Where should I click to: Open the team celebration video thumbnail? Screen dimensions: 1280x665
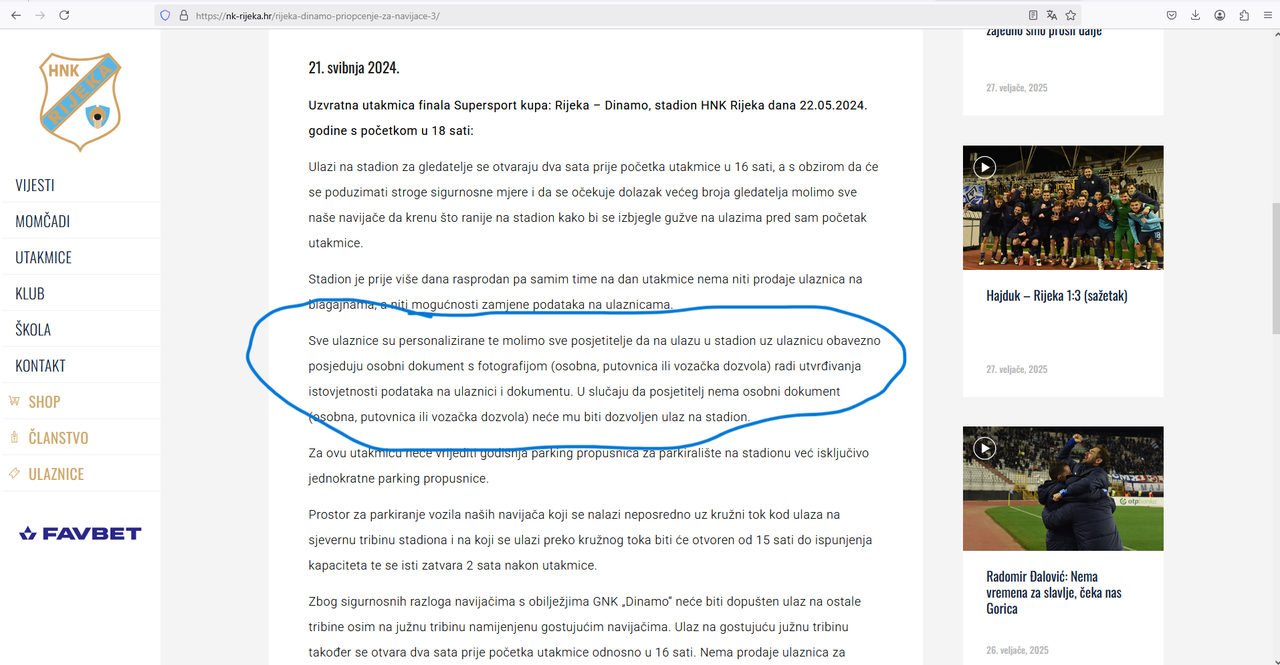[x=1063, y=208]
